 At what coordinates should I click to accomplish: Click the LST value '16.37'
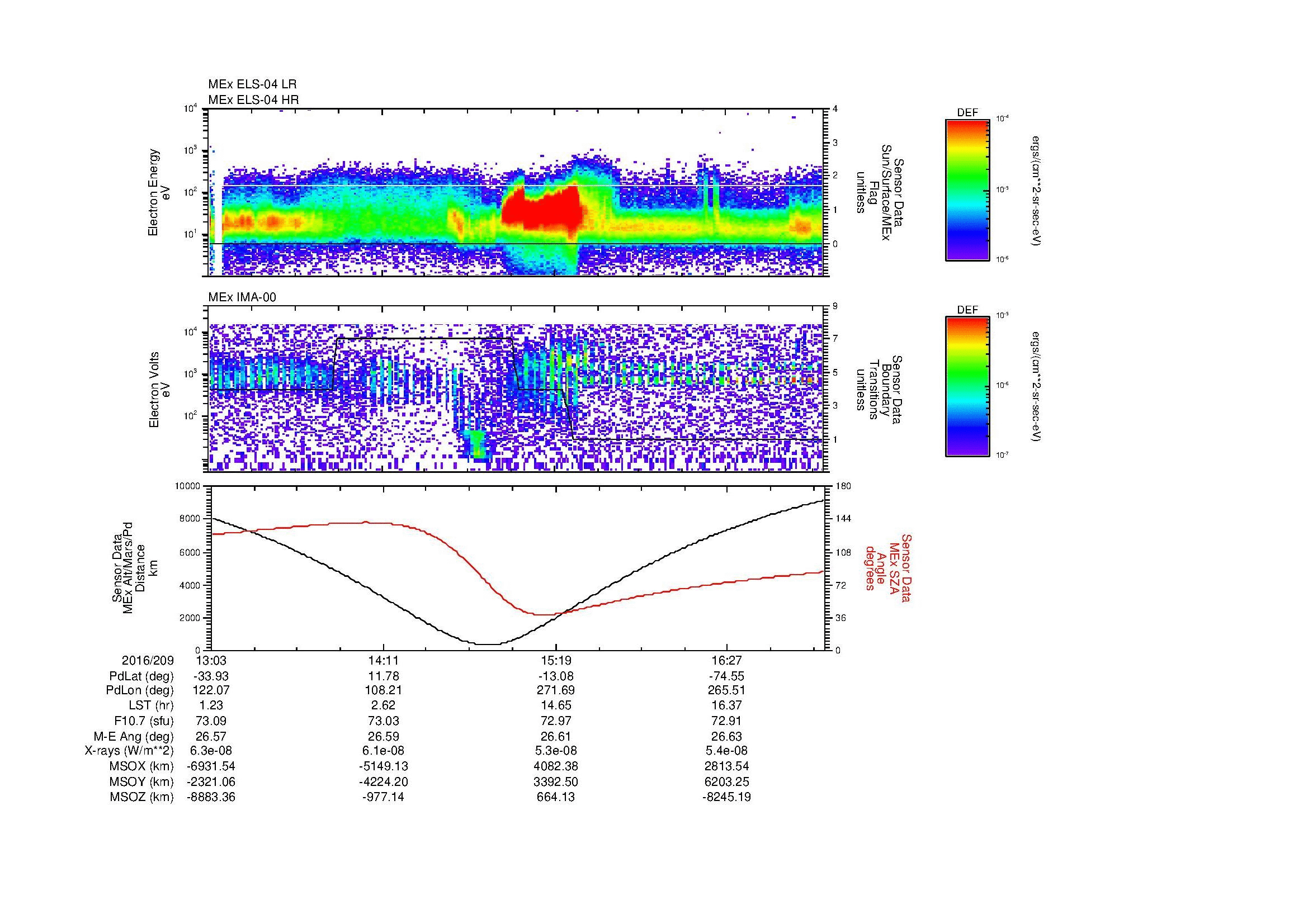point(727,705)
